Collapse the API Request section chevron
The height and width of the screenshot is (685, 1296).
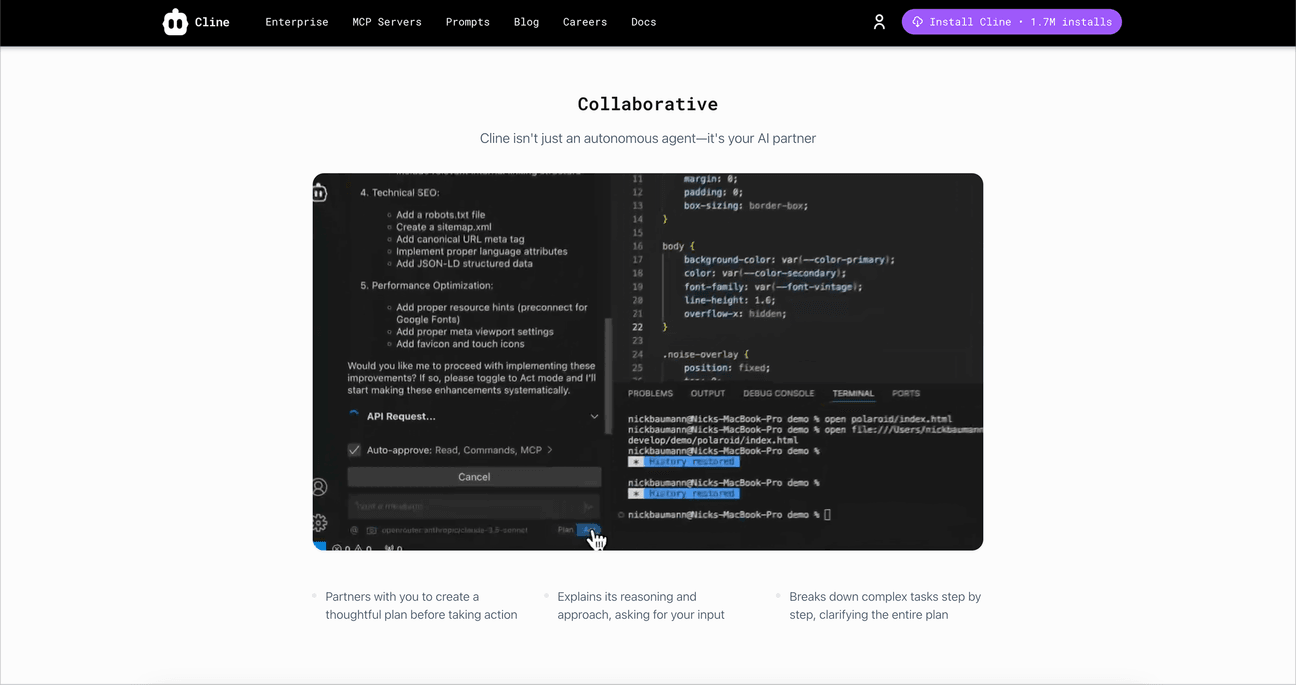click(x=594, y=416)
